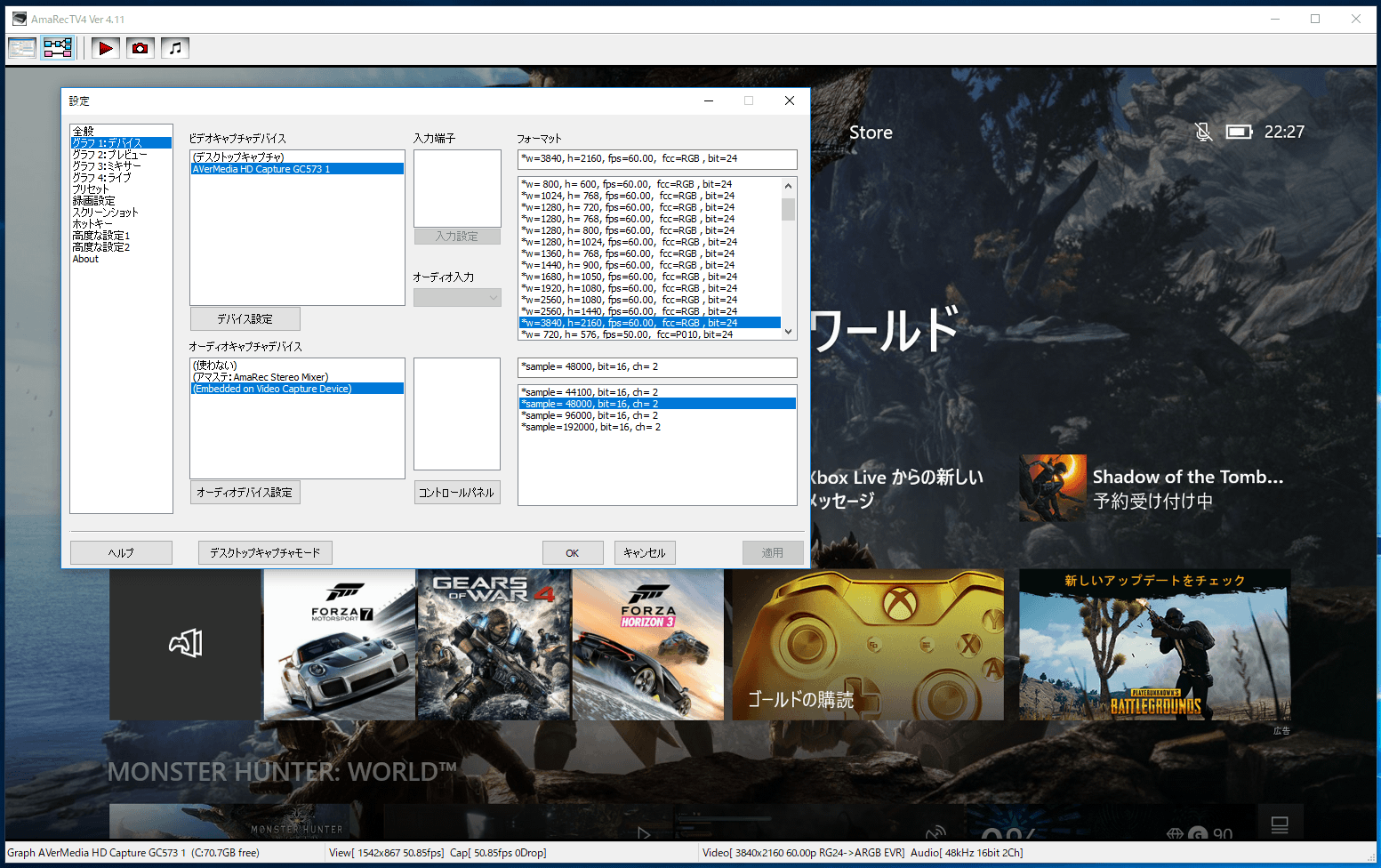Select format w=720, h=576 fps=50.00 P010
Image resolution: width=1381 pixels, height=868 pixels.
click(650, 334)
